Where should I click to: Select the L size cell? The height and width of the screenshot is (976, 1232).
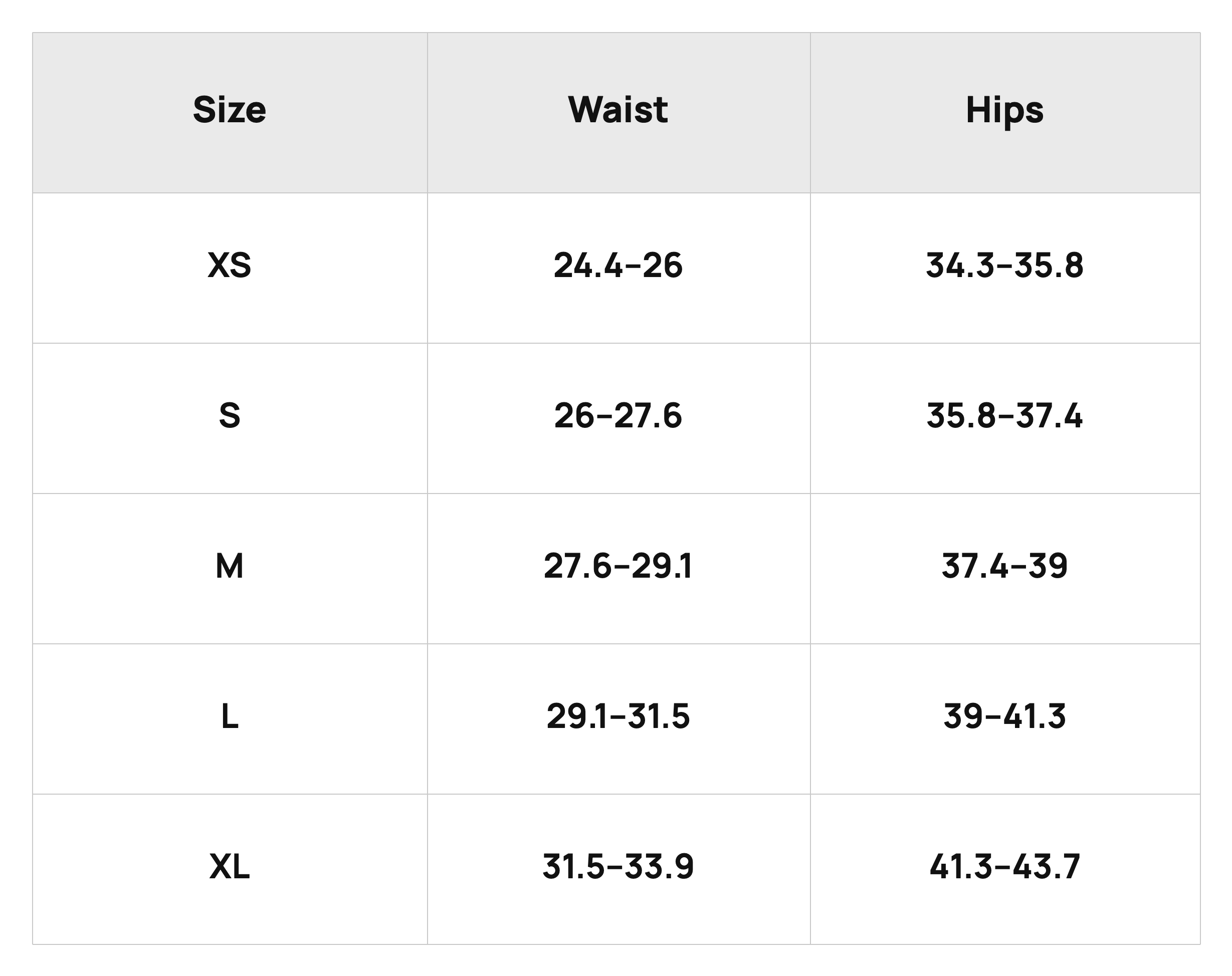tap(230, 718)
